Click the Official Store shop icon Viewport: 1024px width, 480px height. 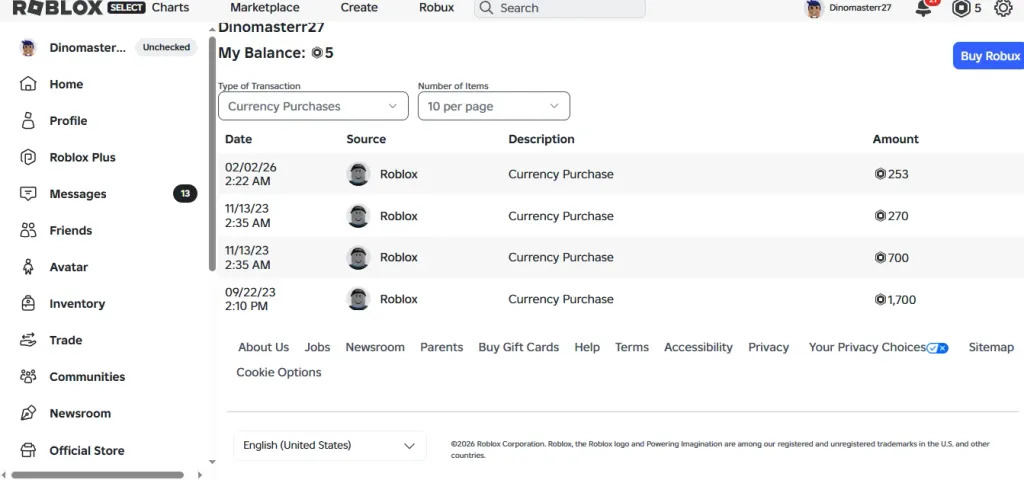[28, 451]
